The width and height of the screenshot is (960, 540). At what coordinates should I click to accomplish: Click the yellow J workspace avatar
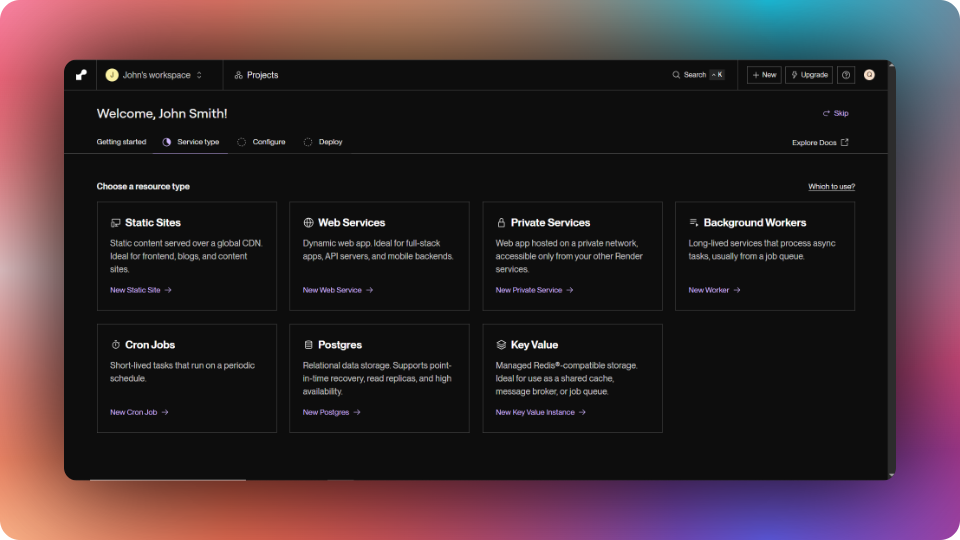111,75
